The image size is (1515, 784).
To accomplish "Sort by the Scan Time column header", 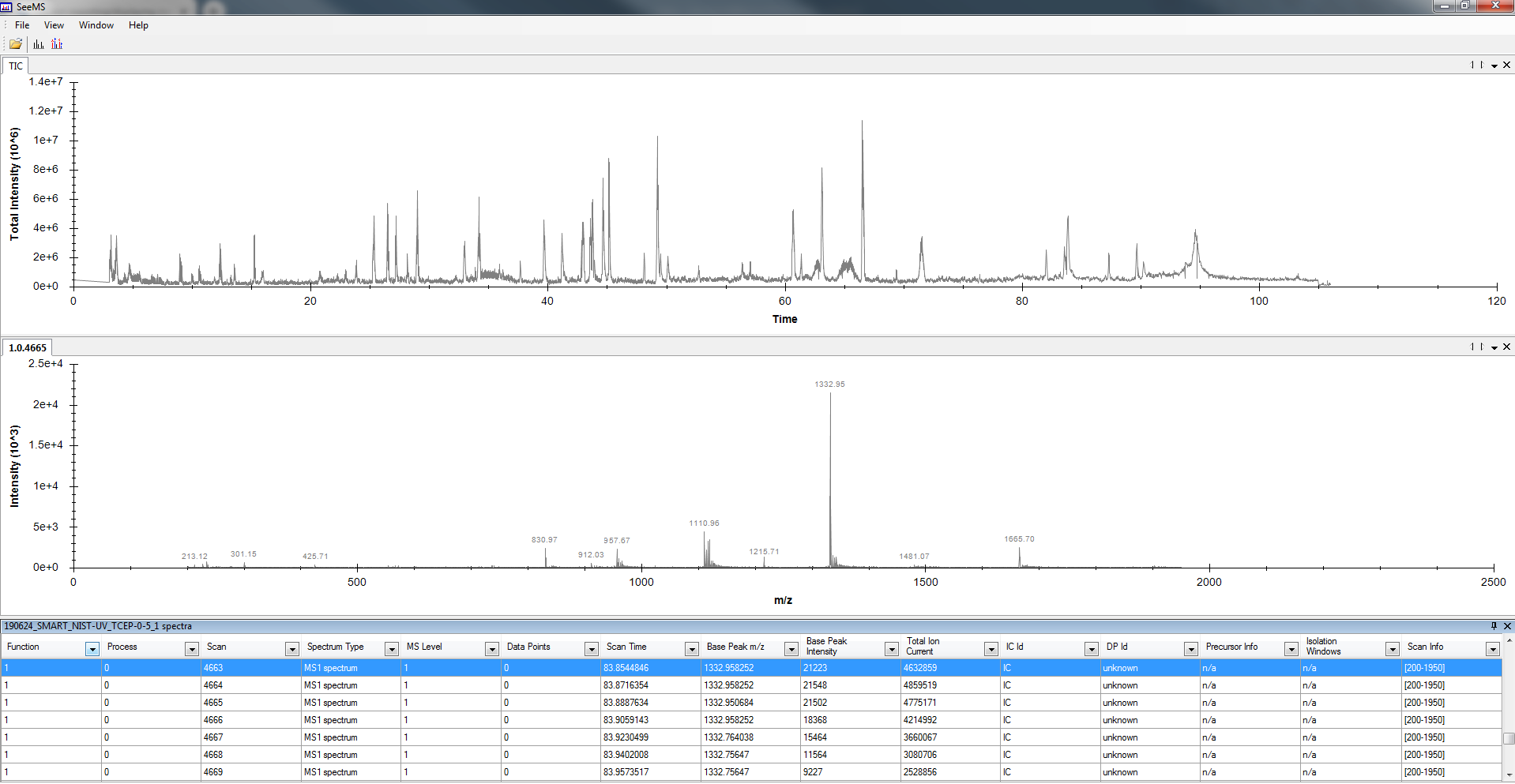I will click(626, 647).
